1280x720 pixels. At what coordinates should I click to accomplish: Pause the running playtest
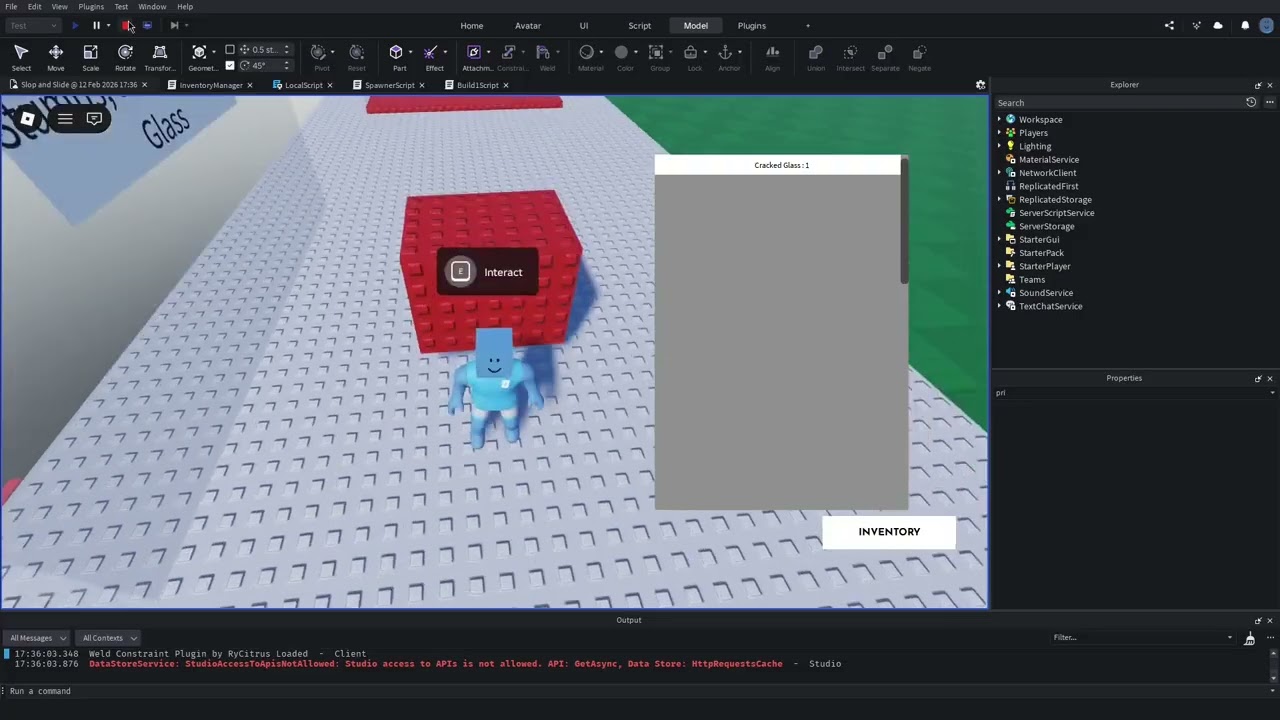pos(96,25)
